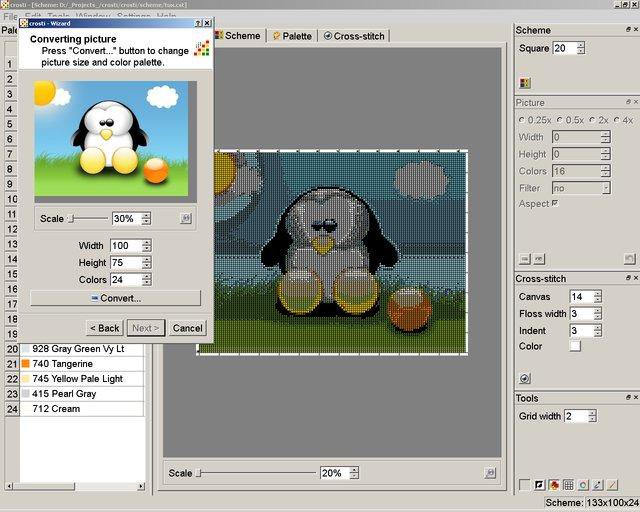Click the main canvas Scale slider handle

coord(198,473)
